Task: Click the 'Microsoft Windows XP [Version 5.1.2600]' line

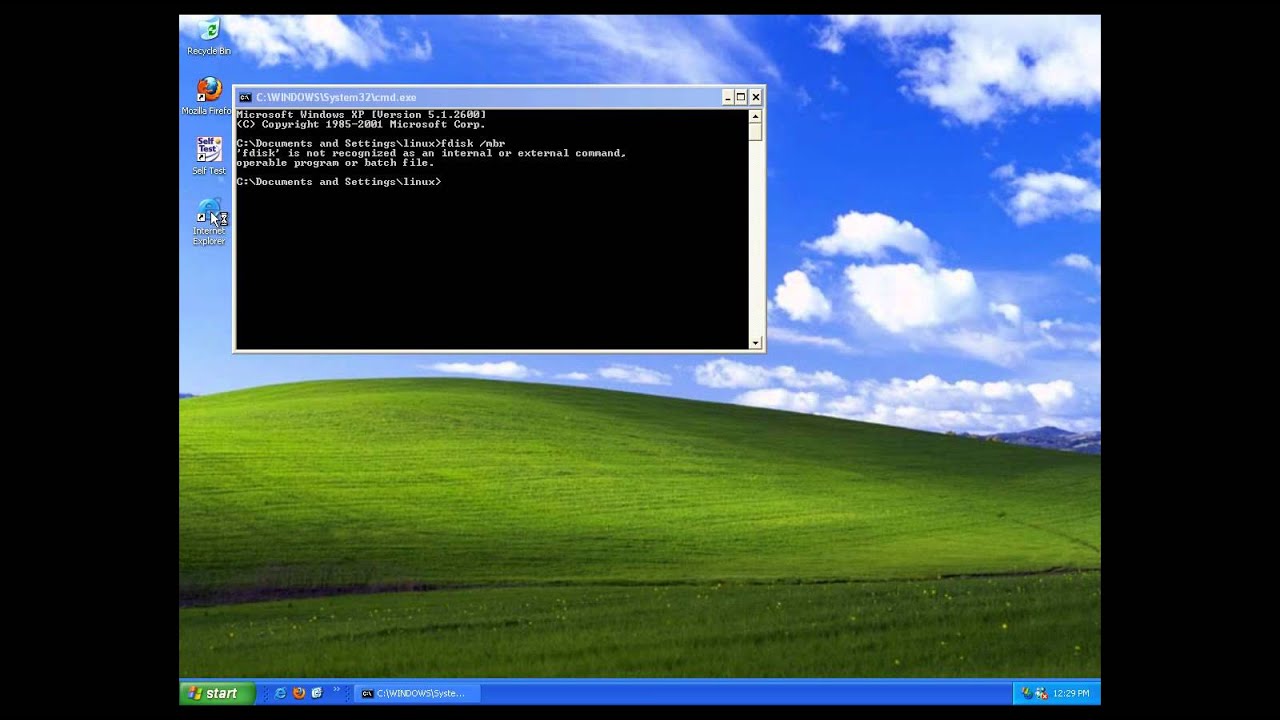Action: tap(361, 115)
